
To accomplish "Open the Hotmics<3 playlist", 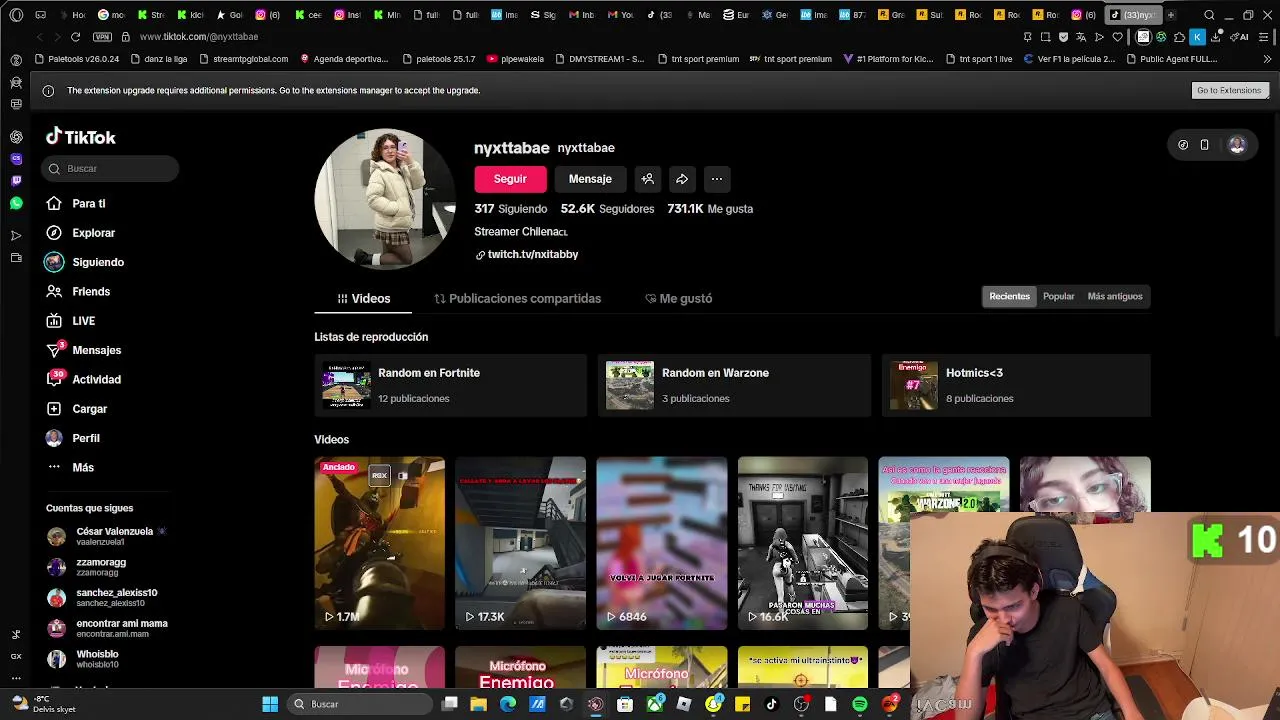I will tap(1016, 385).
